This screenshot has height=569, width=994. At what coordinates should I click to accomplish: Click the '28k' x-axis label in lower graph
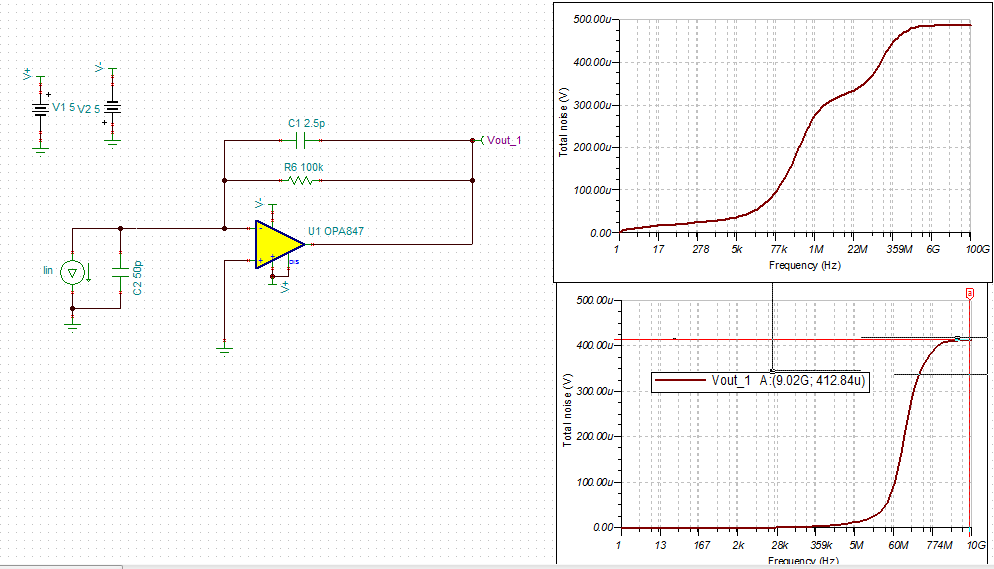[x=779, y=545]
